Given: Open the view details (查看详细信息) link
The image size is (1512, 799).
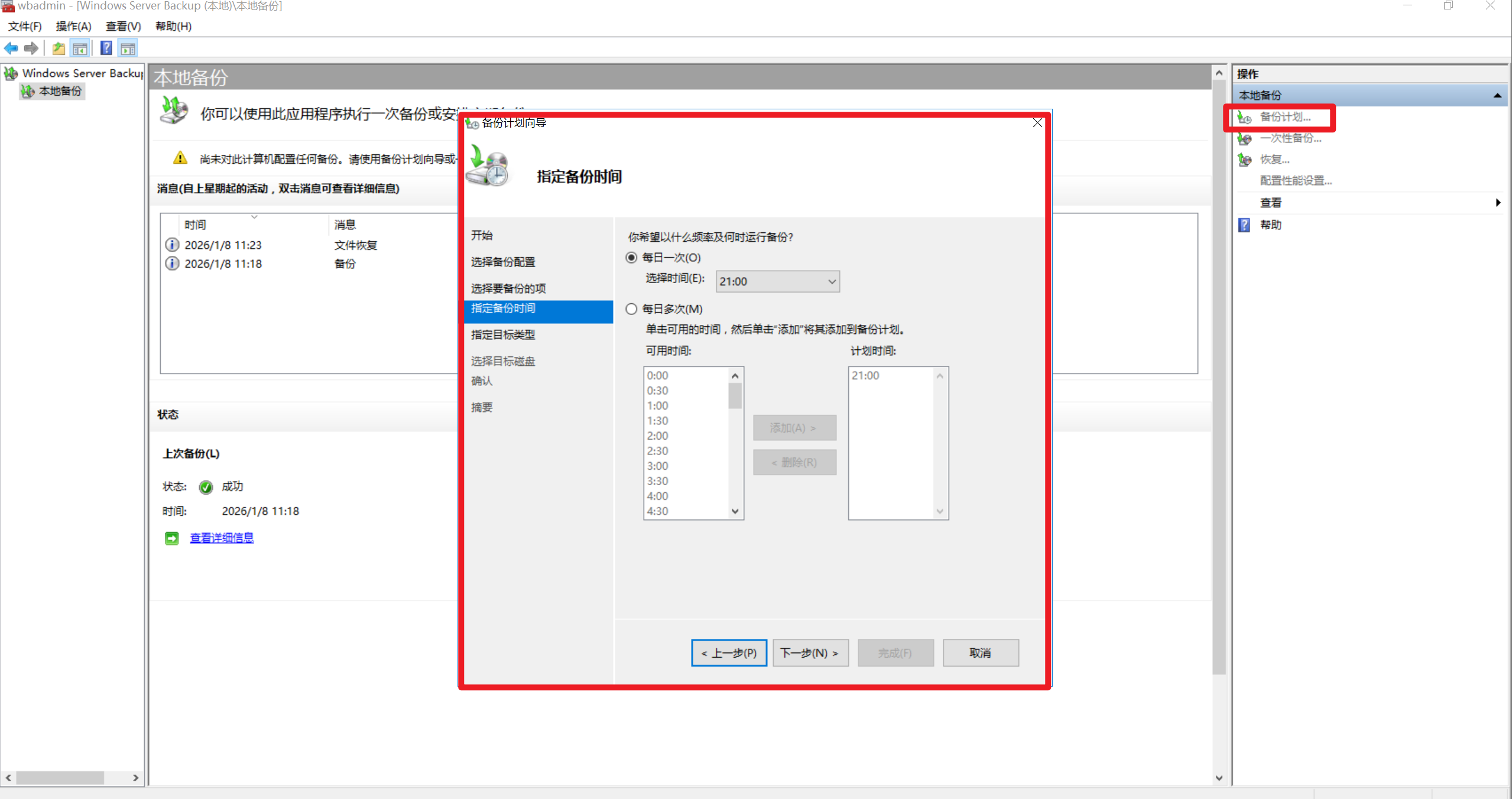Looking at the screenshot, I should [222, 538].
